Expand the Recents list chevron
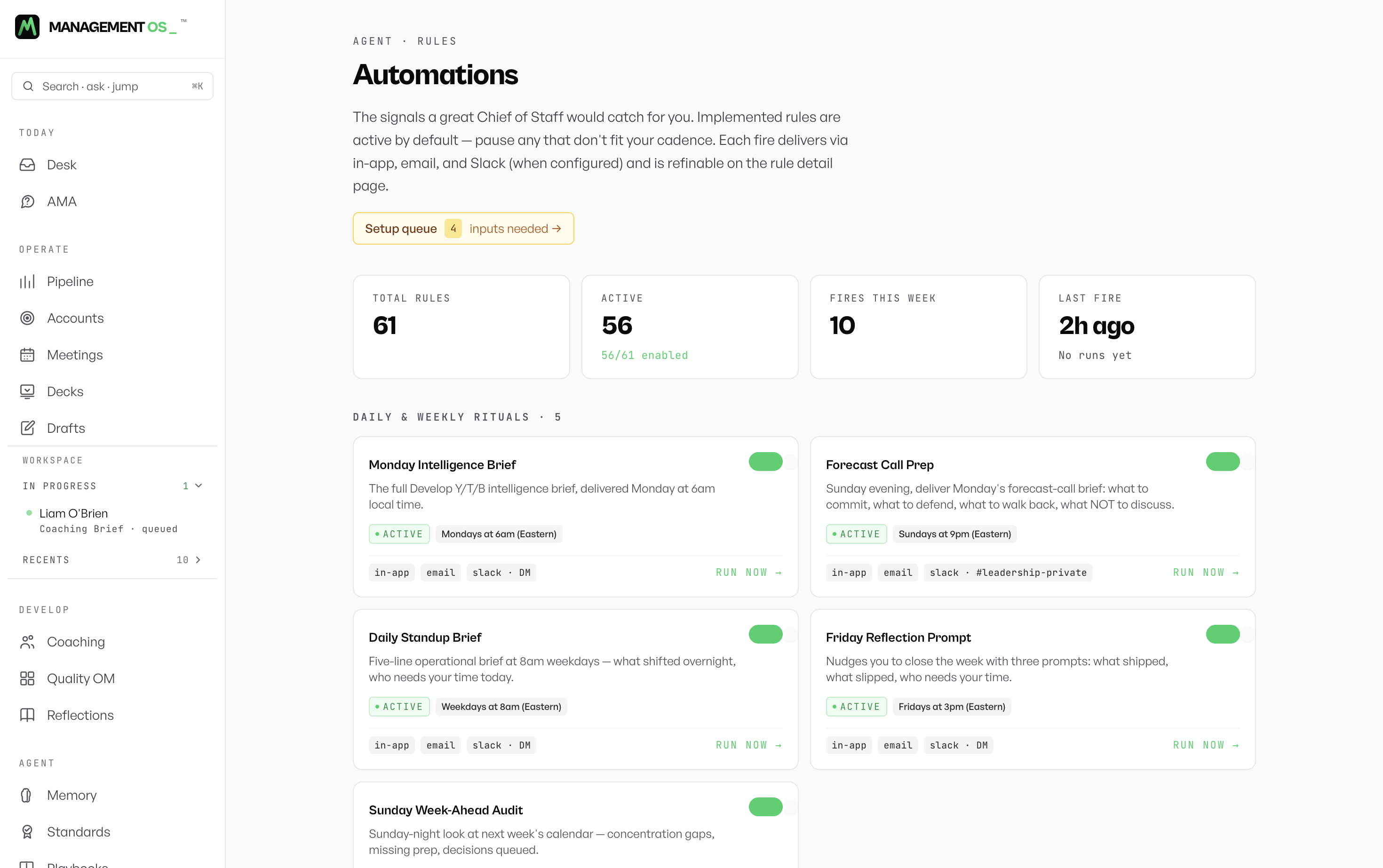 pos(198,560)
